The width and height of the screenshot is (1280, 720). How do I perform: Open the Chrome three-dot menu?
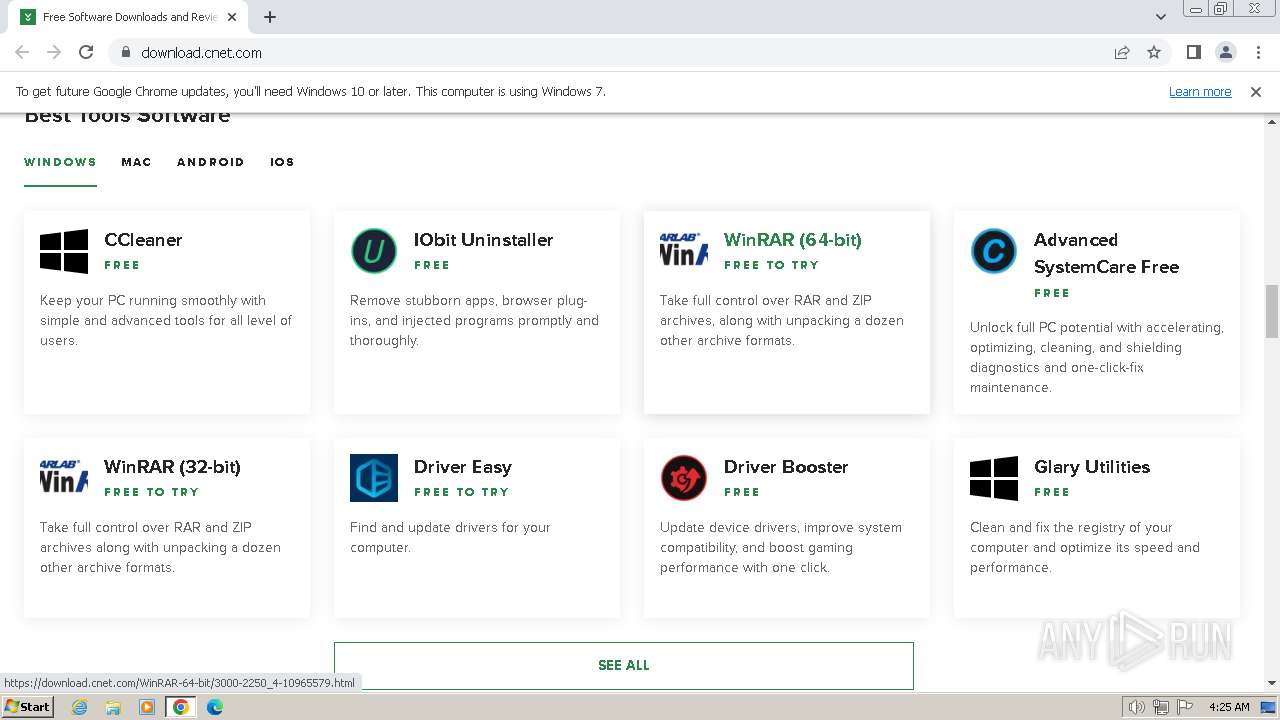tap(1257, 53)
